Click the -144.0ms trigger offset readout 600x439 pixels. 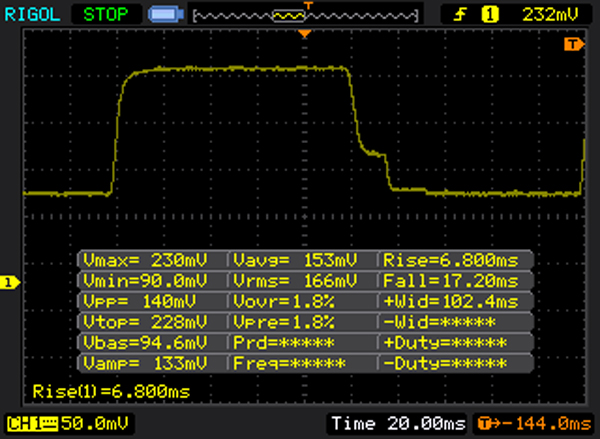tap(534, 424)
